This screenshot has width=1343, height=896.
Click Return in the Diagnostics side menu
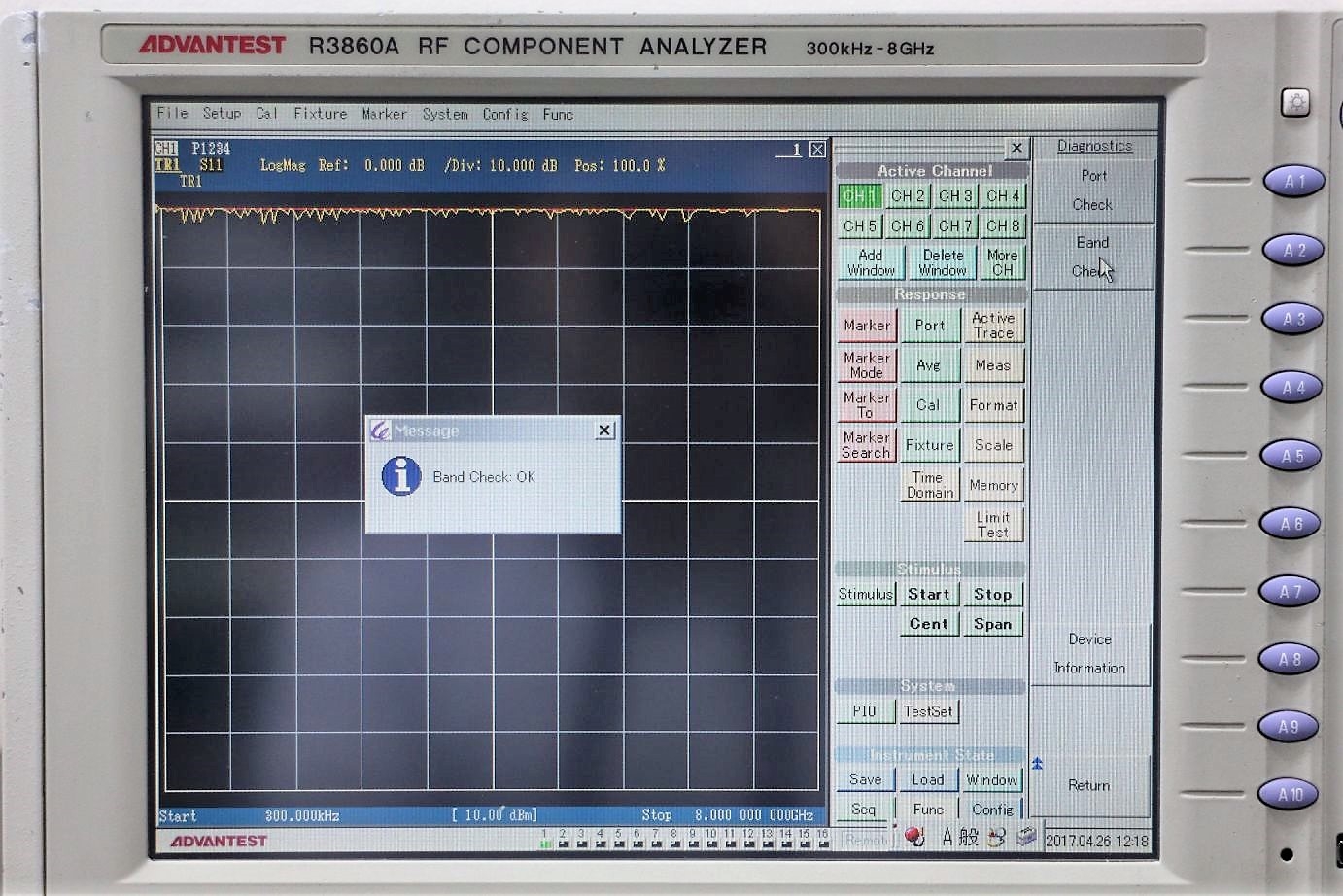click(x=1089, y=785)
